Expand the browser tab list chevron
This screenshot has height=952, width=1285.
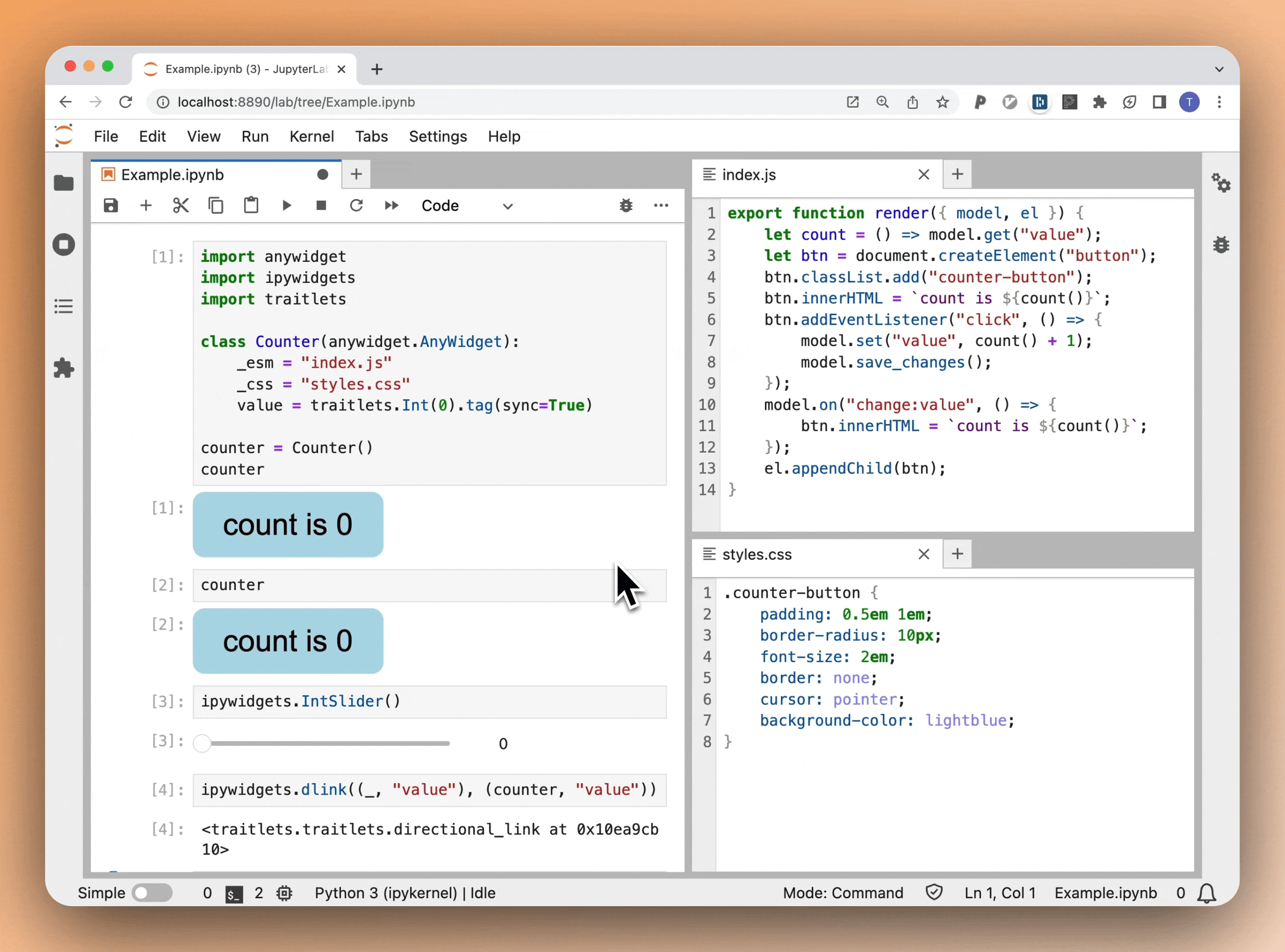coord(1218,69)
